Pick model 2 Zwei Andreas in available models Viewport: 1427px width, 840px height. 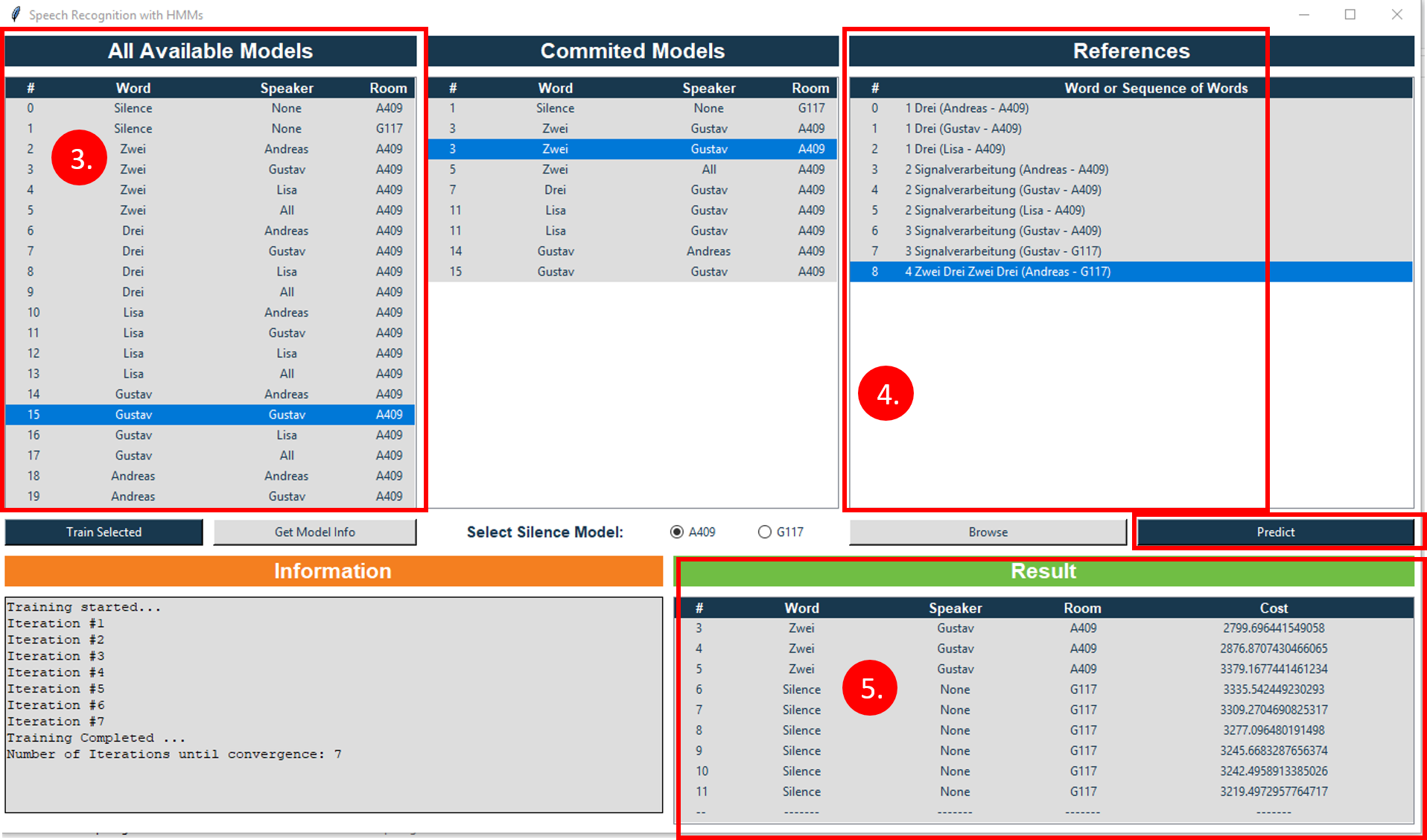coord(210,149)
